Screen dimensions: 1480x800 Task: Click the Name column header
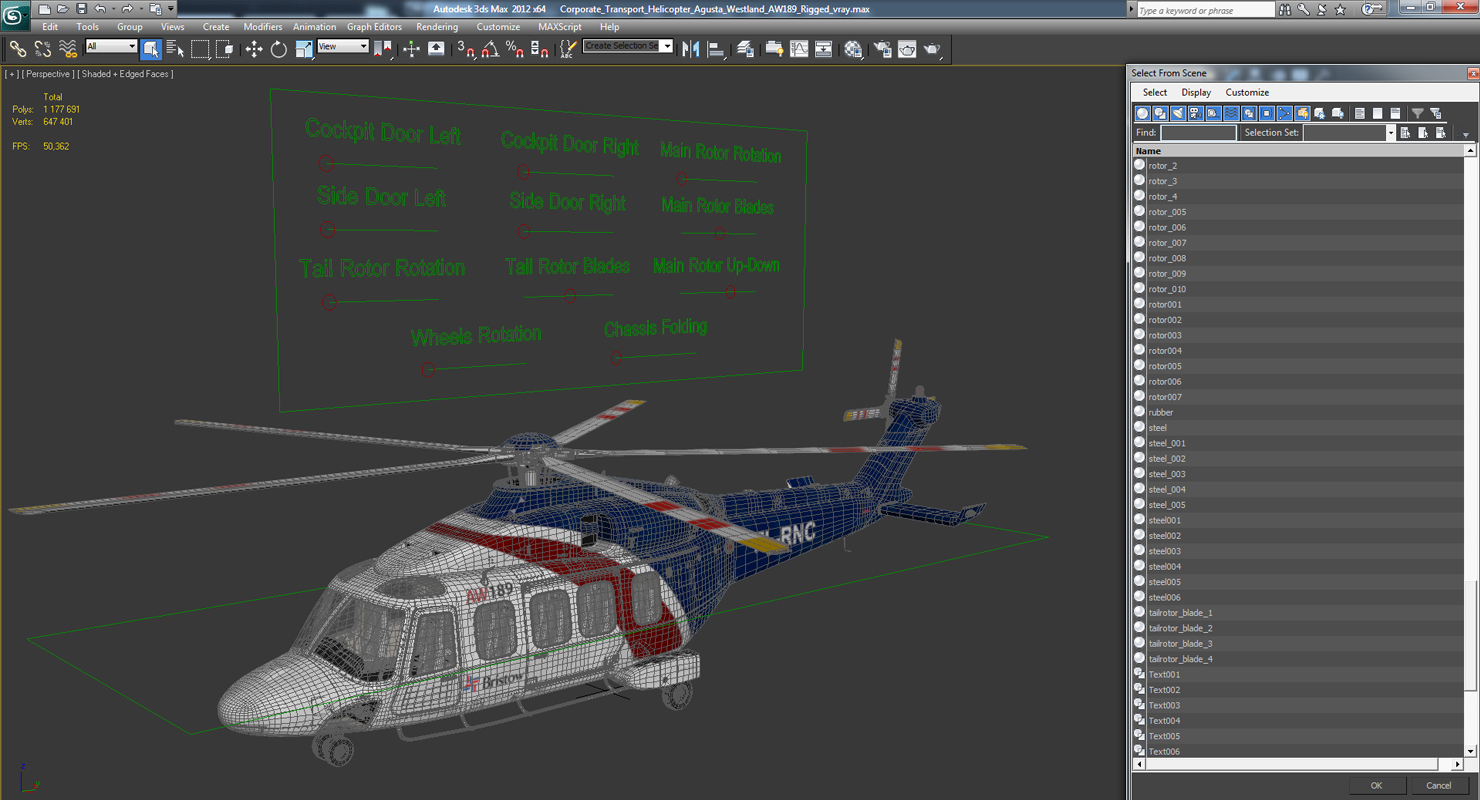pyautogui.click(x=1298, y=151)
